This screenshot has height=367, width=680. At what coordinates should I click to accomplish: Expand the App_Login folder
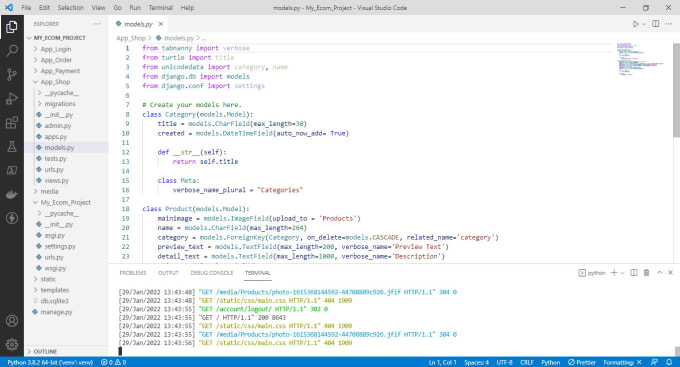tap(56, 49)
